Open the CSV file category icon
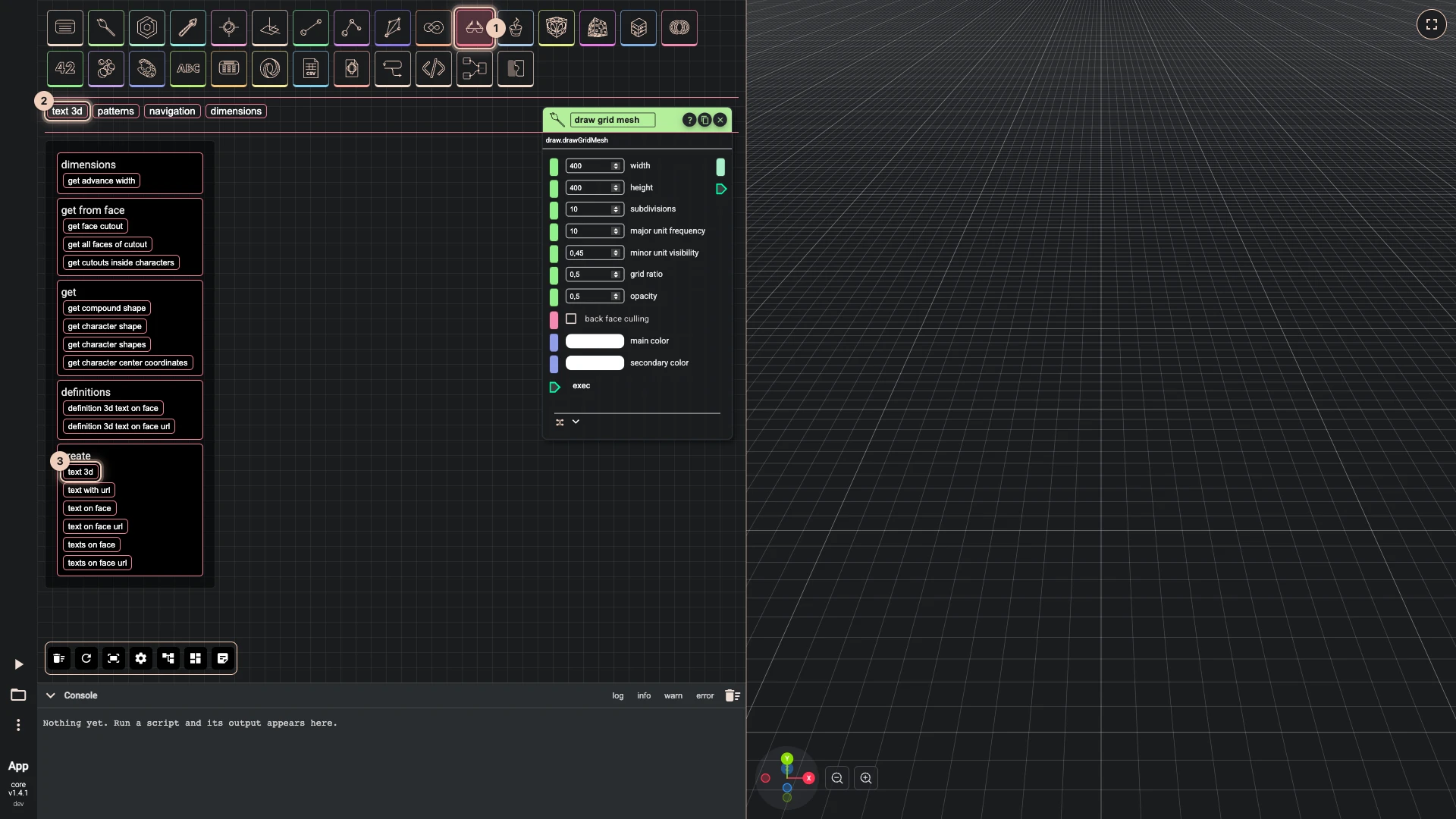 [311, 69]
